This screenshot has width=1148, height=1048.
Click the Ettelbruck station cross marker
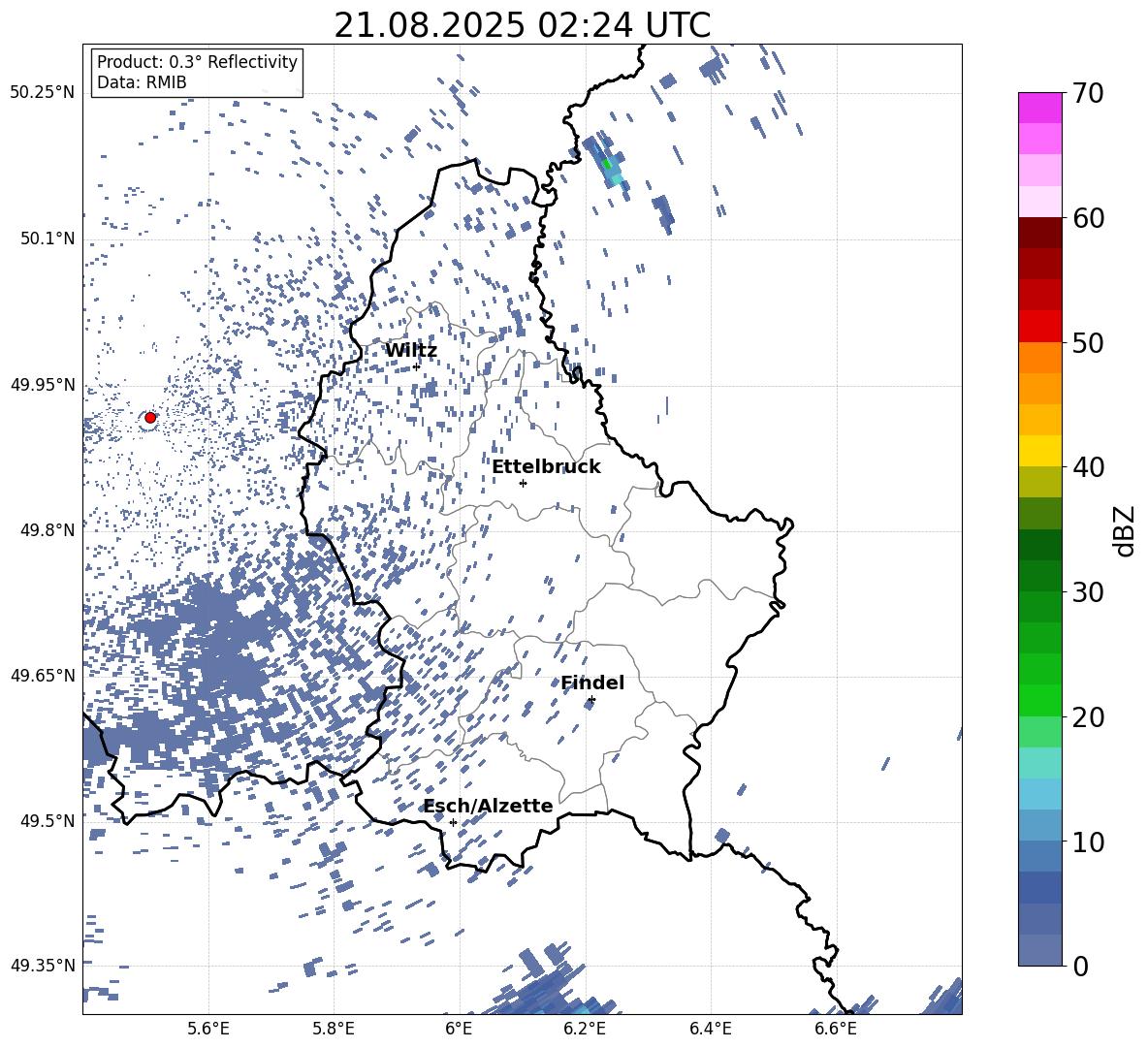pyautogui.click(x=523, y=483)
